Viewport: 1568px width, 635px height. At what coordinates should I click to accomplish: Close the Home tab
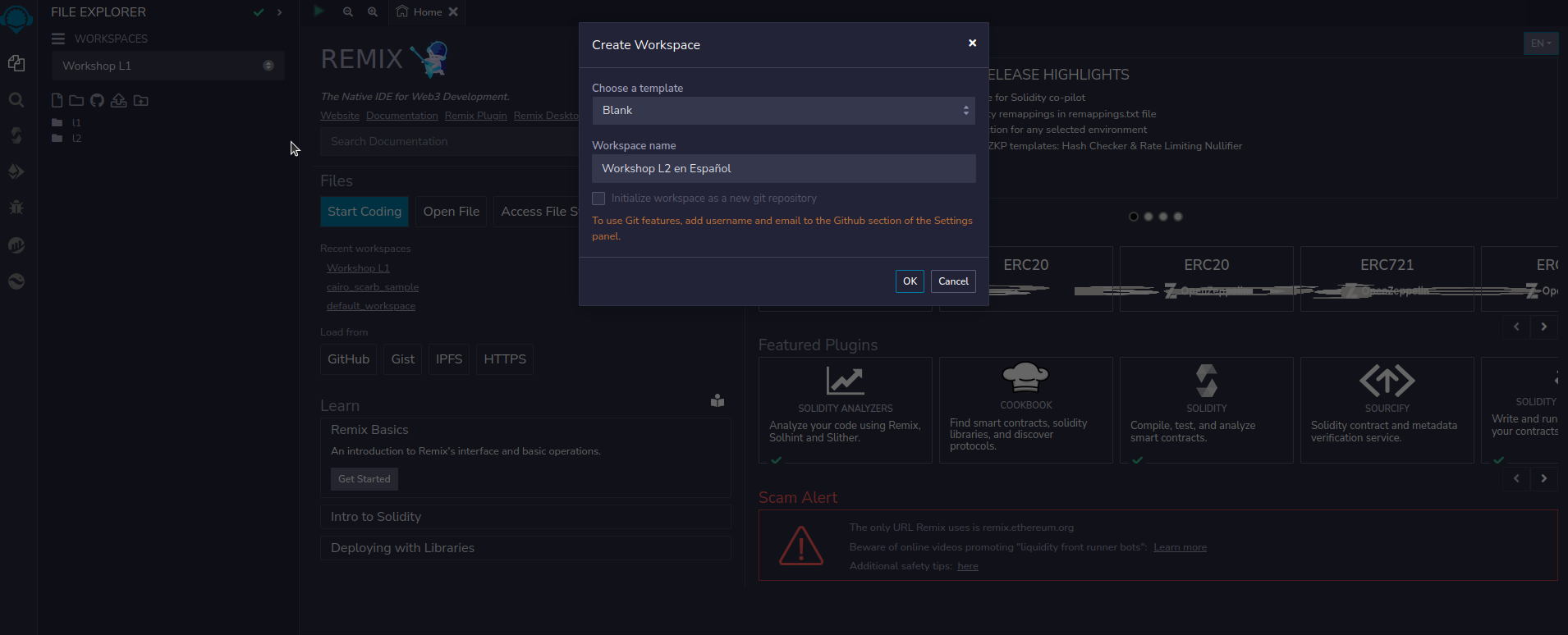click(x=453, y=11)
